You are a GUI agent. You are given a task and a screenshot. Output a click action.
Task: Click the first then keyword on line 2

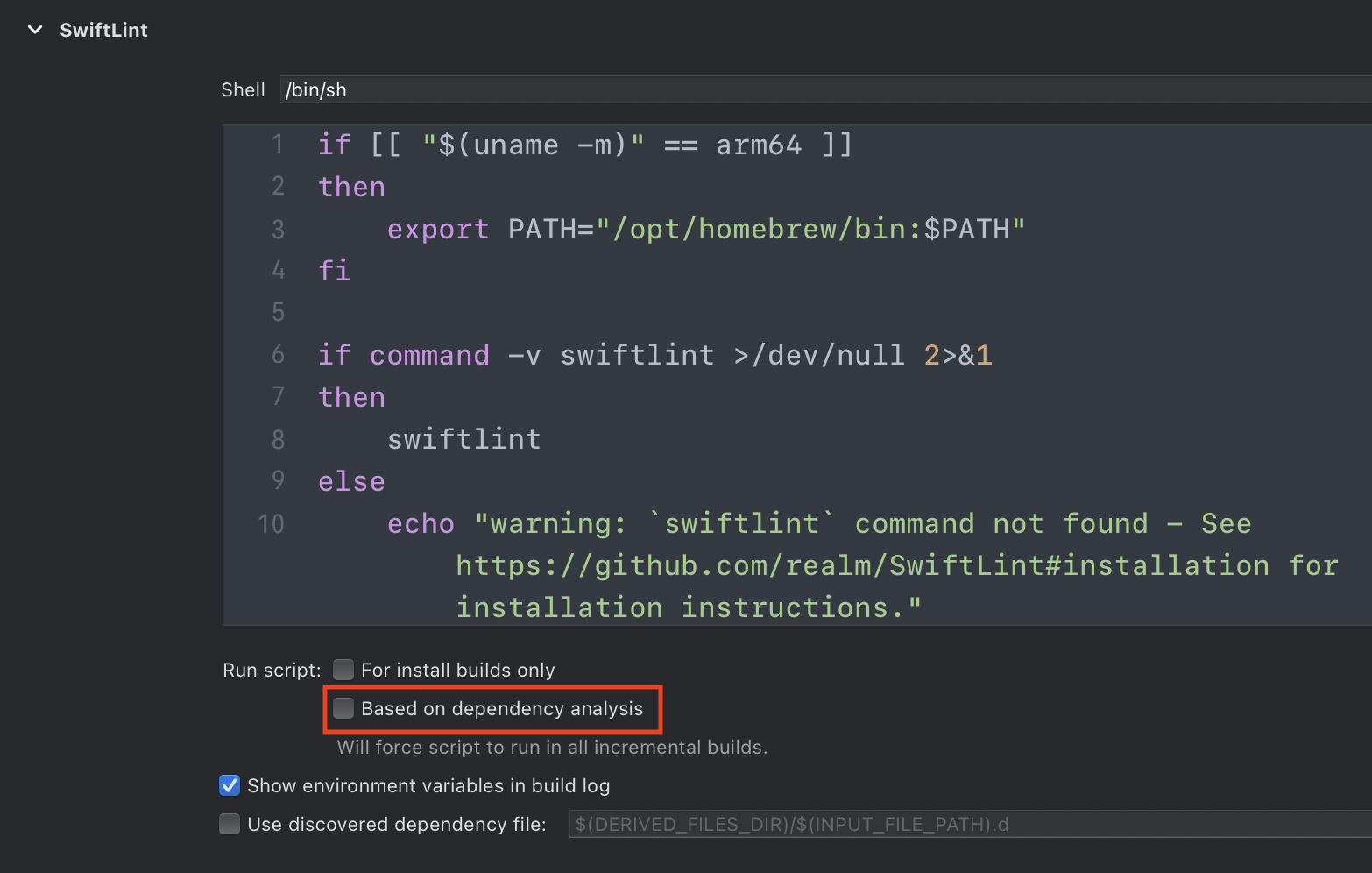pyautogui.click(x=351, y=187)
